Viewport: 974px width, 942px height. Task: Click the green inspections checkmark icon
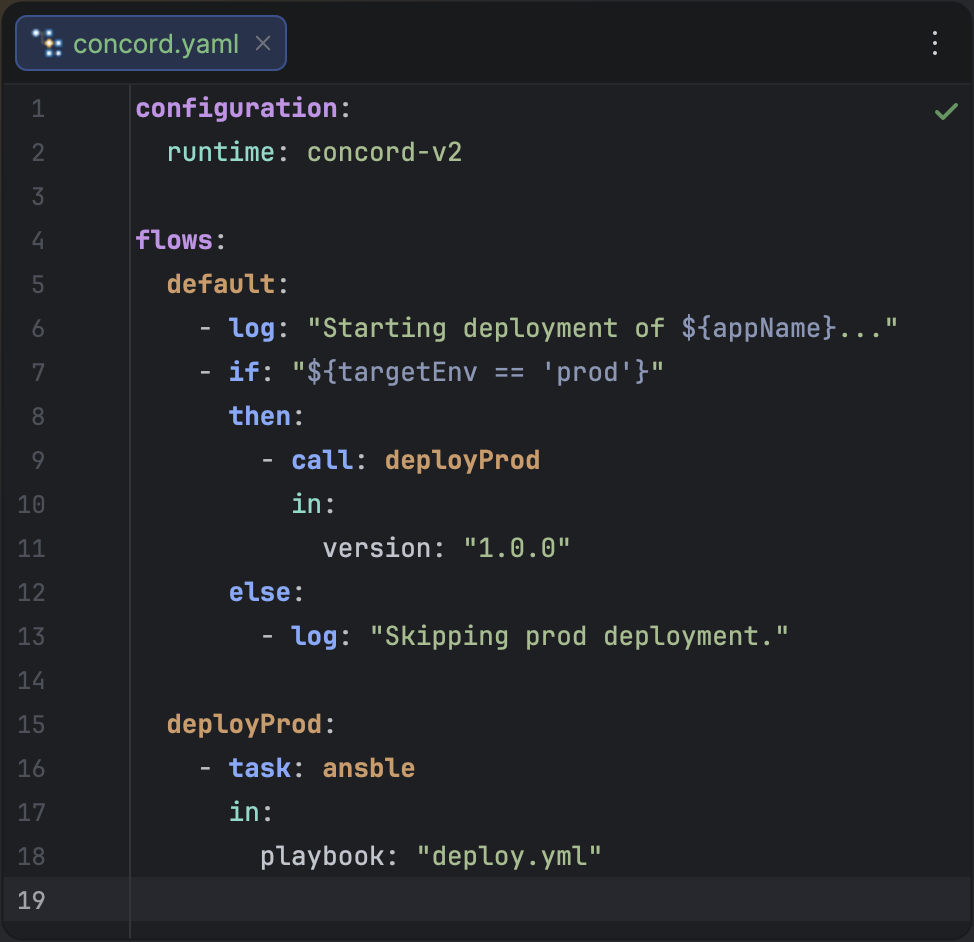tap(945, 111)
